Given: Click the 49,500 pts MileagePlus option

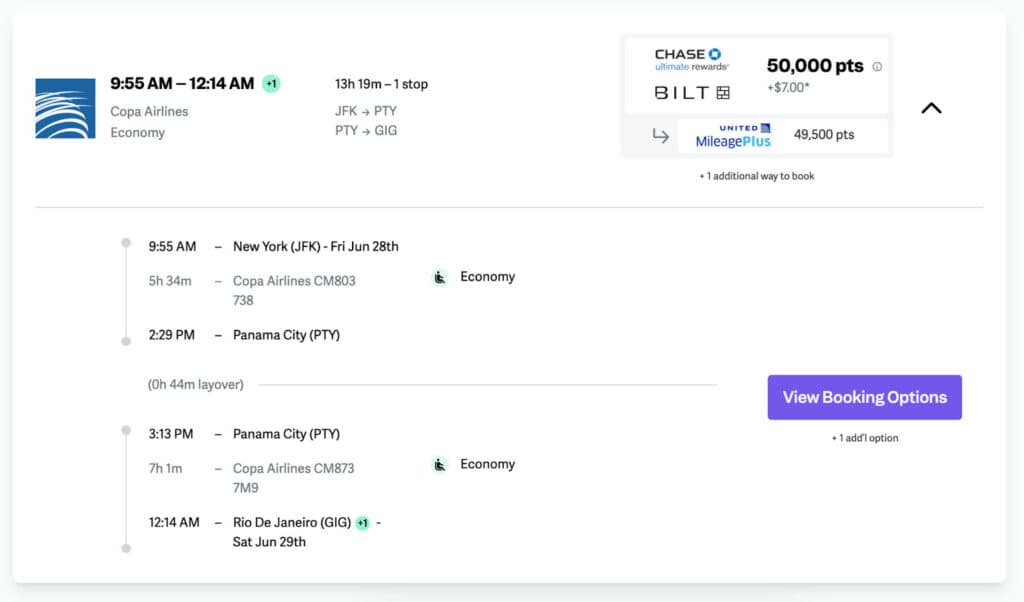Looking at the screenshot, I should [x=823, y=135].
